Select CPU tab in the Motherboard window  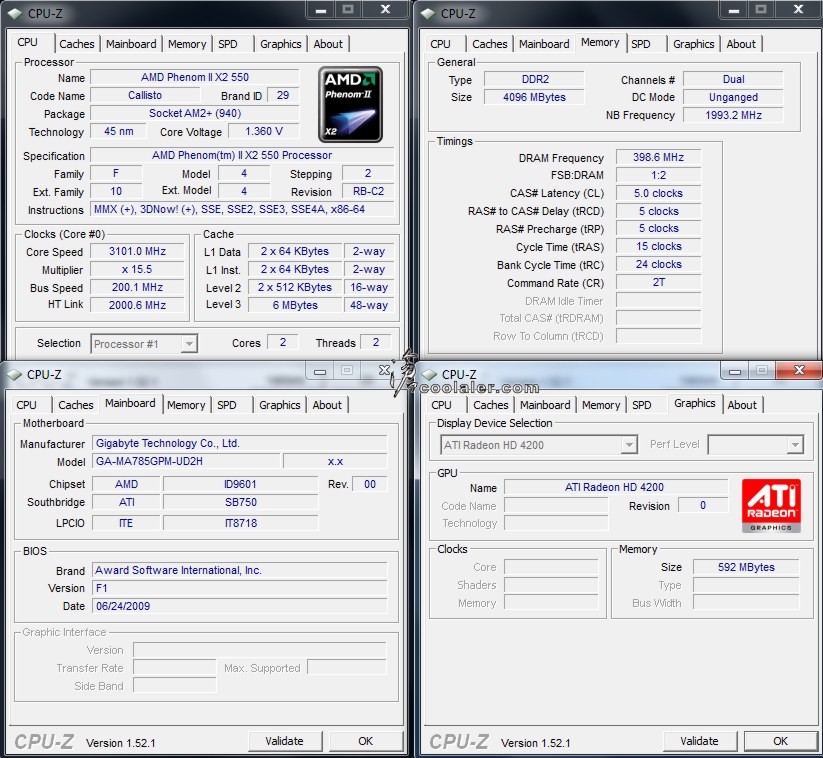tap(26, 405)
